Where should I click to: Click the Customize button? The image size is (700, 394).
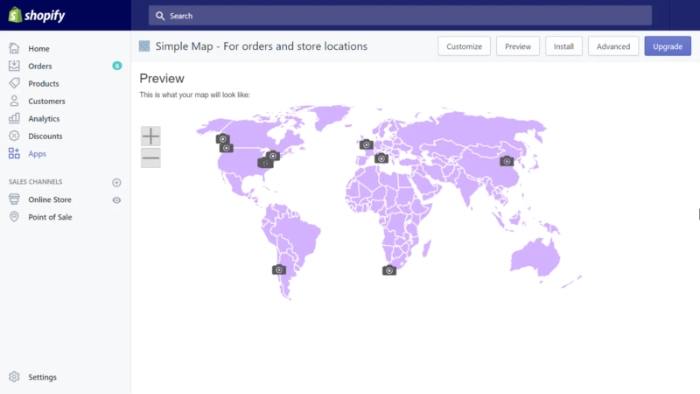[x=464, y=46]
